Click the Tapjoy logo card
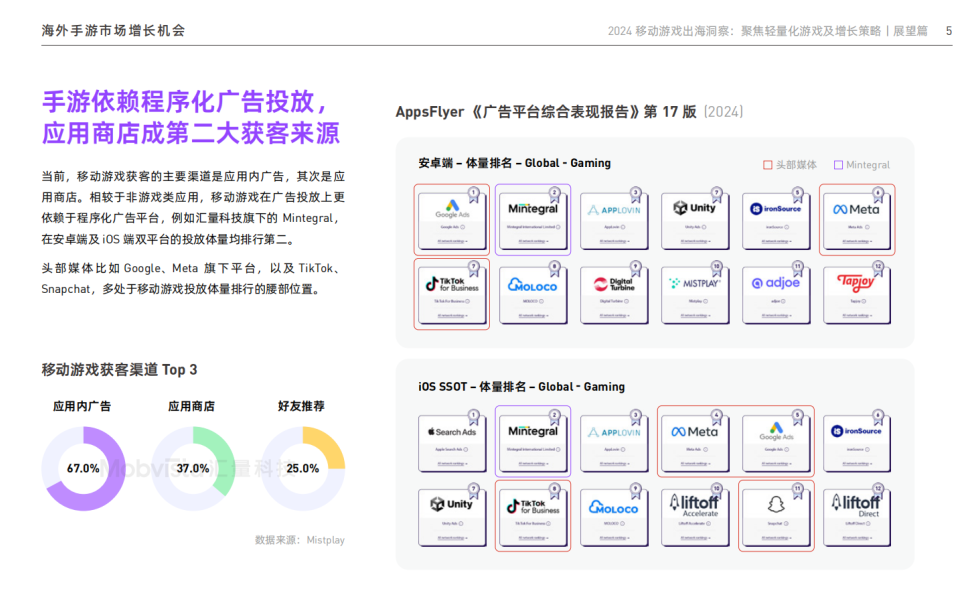The width and height of the screenshot is (970, 606). tap(857, 294)
